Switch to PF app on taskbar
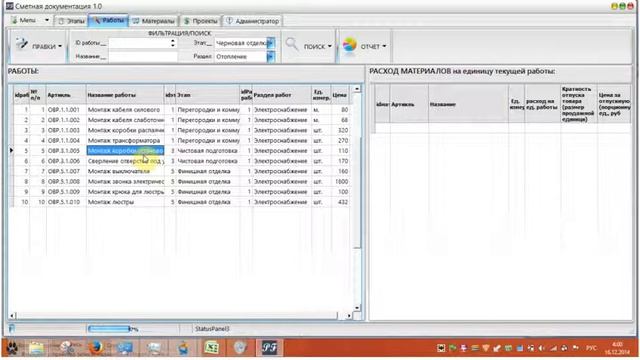The width and height of the screenshot is (640, 360). [x=269, y=348]
